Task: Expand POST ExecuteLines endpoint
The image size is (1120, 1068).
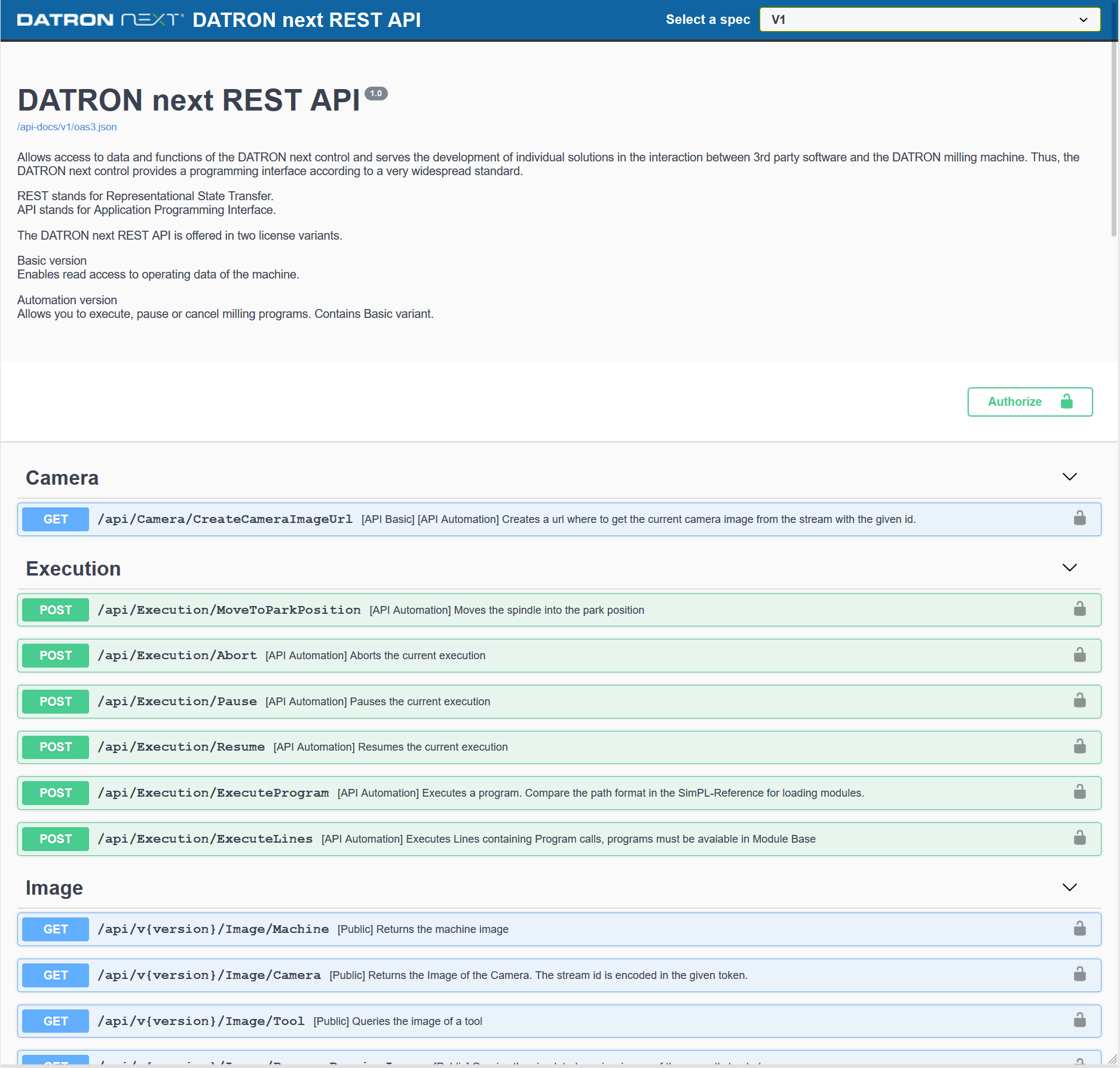Action: (559, 839)
